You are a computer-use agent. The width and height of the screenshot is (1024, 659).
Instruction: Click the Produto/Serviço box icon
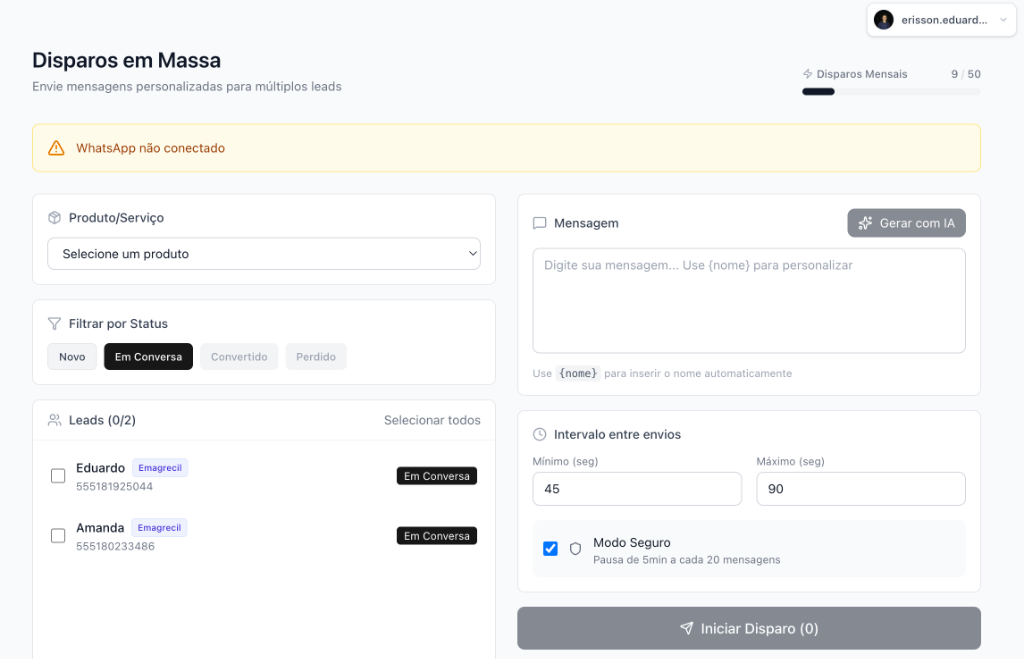point(54,218)
